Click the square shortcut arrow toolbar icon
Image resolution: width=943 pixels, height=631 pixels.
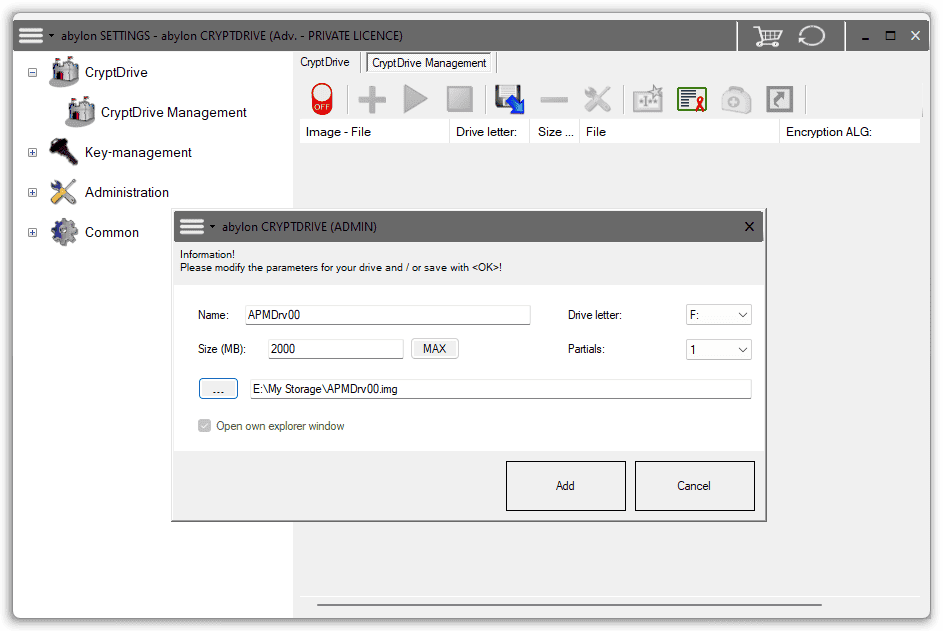coord(779,99)
